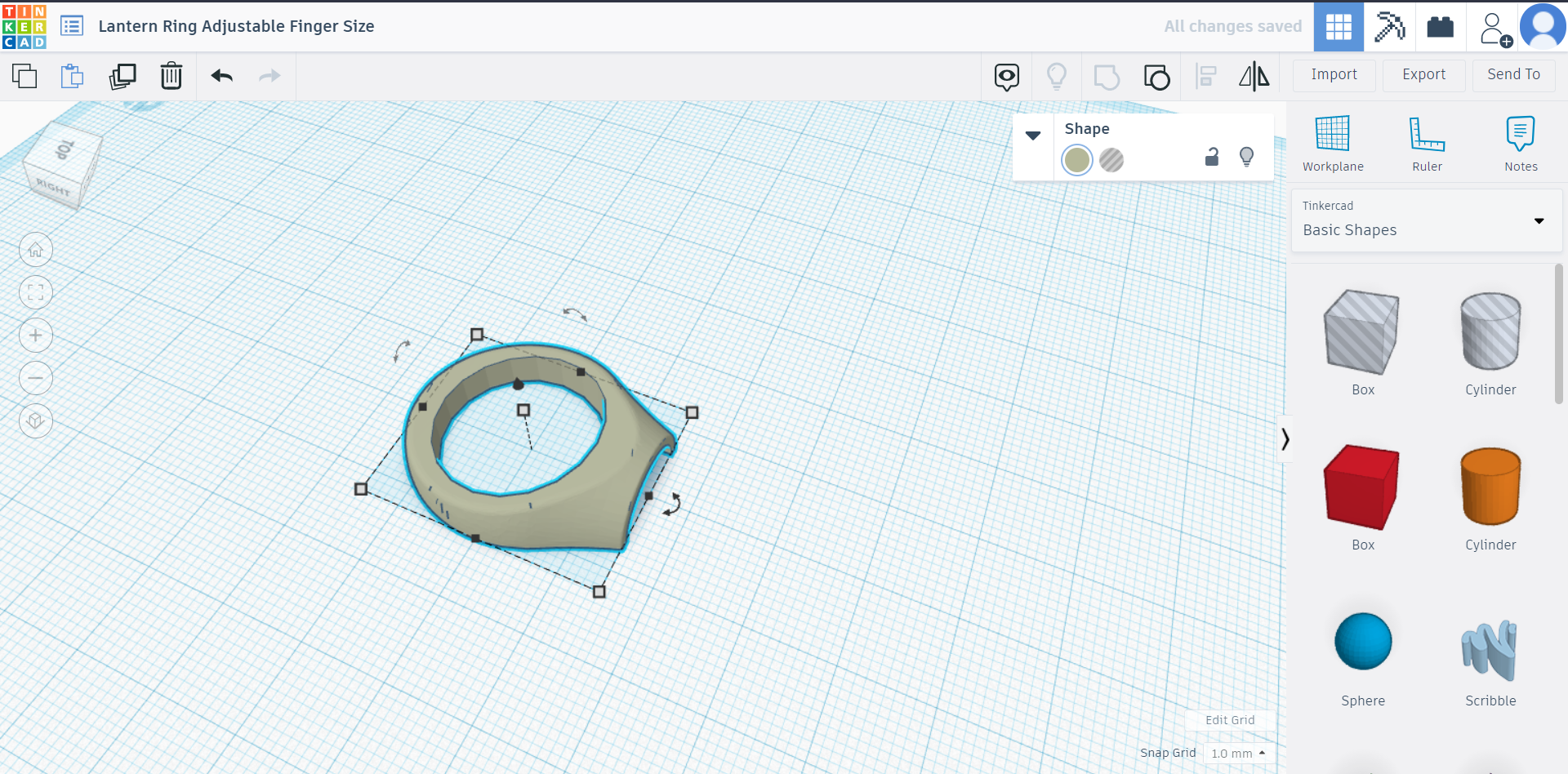Delete the selected shape with trash icon
Screen dimensions: 1568x774
[x=171, y=76]
